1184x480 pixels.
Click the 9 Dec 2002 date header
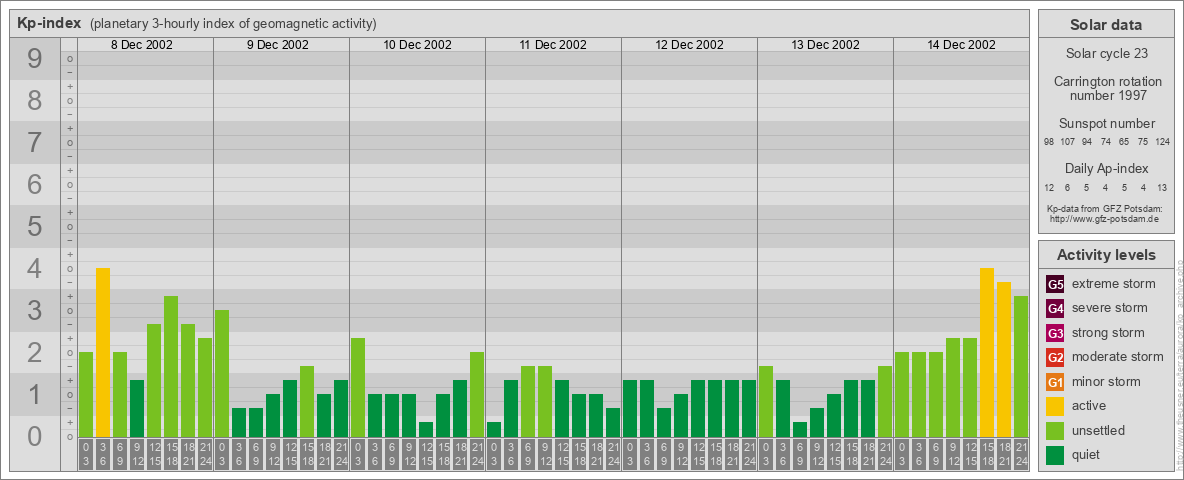pos(278,45)
